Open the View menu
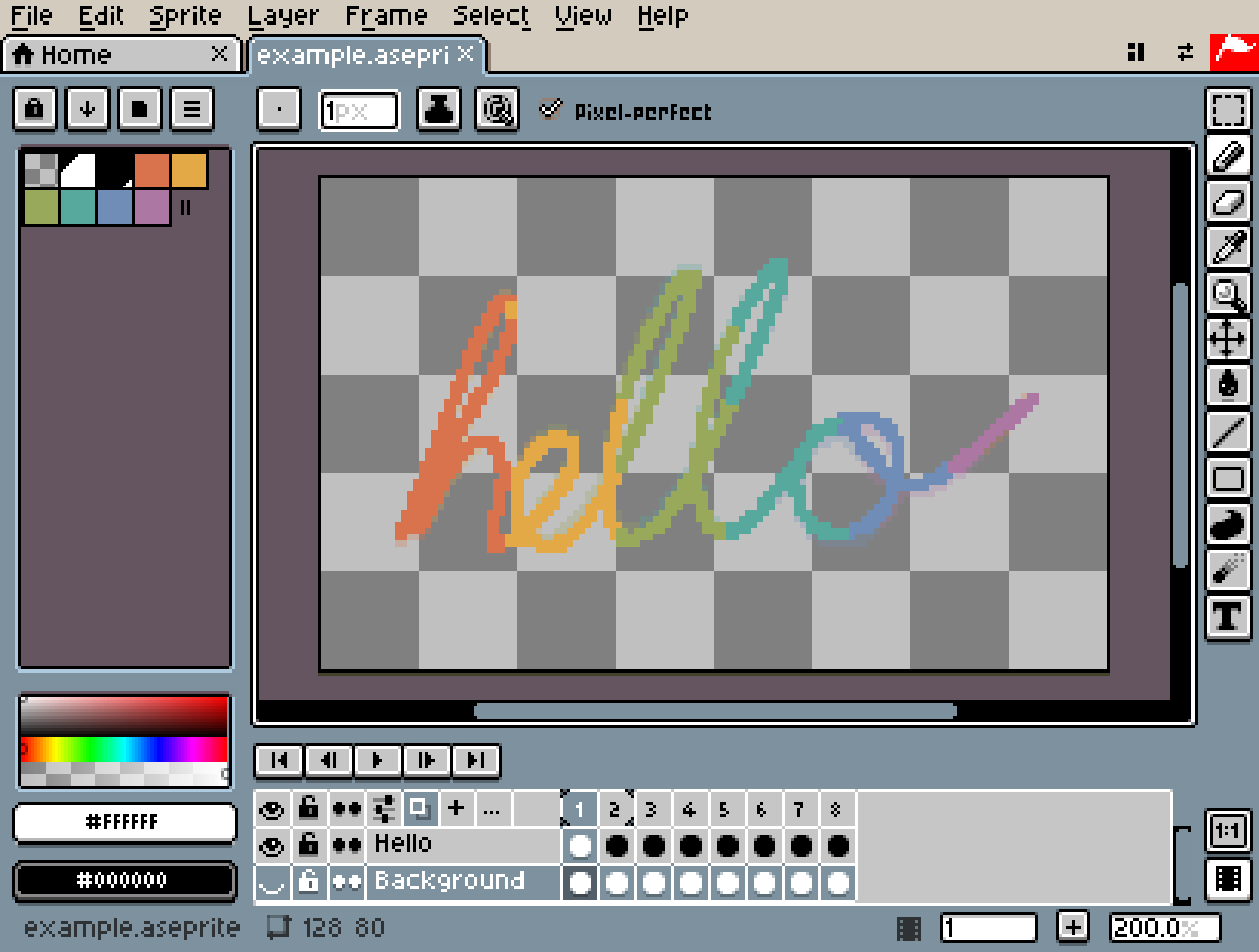 [x=583, y=15]
